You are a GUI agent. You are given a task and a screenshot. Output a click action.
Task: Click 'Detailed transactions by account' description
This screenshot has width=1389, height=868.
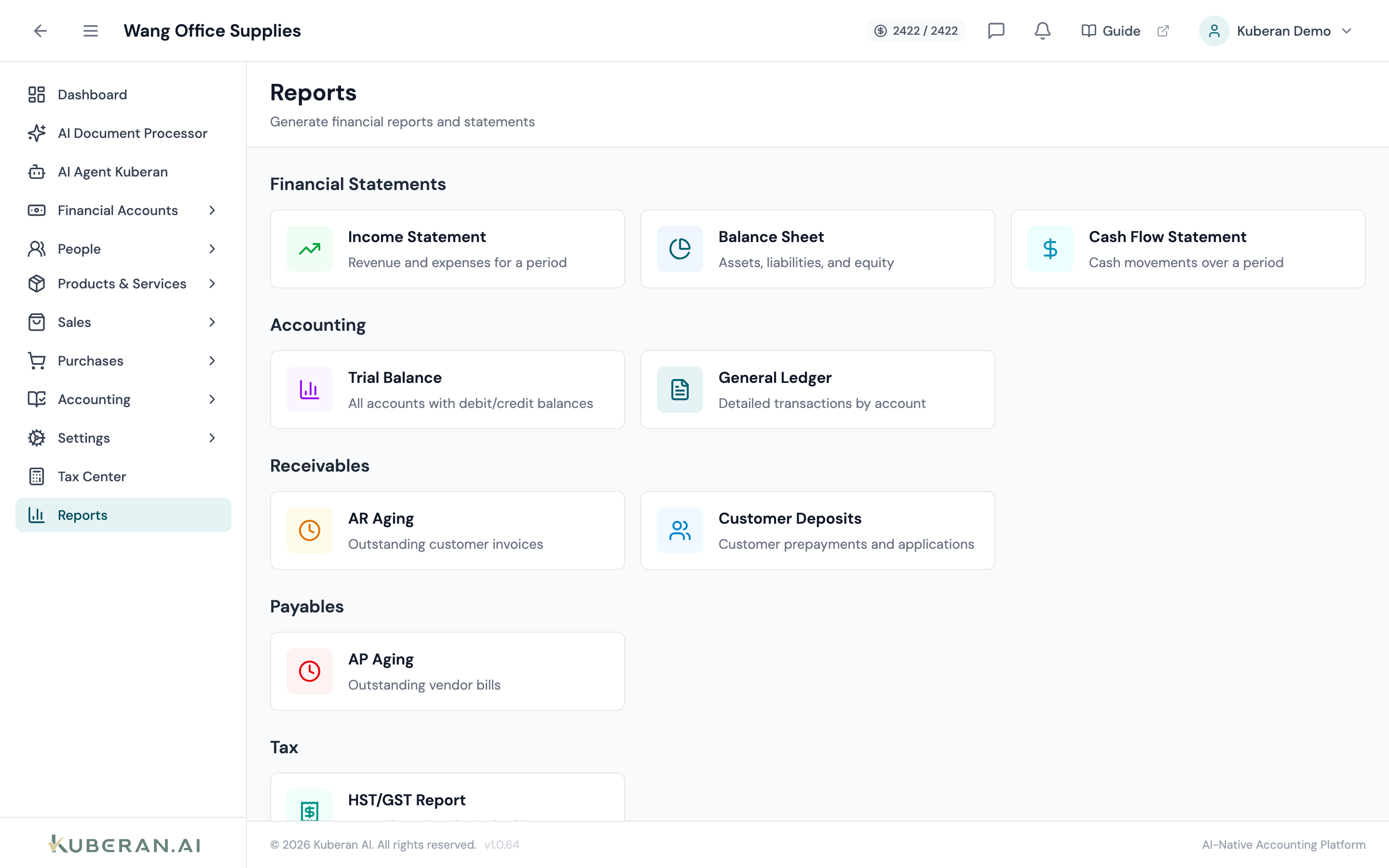tap(822, 404)
